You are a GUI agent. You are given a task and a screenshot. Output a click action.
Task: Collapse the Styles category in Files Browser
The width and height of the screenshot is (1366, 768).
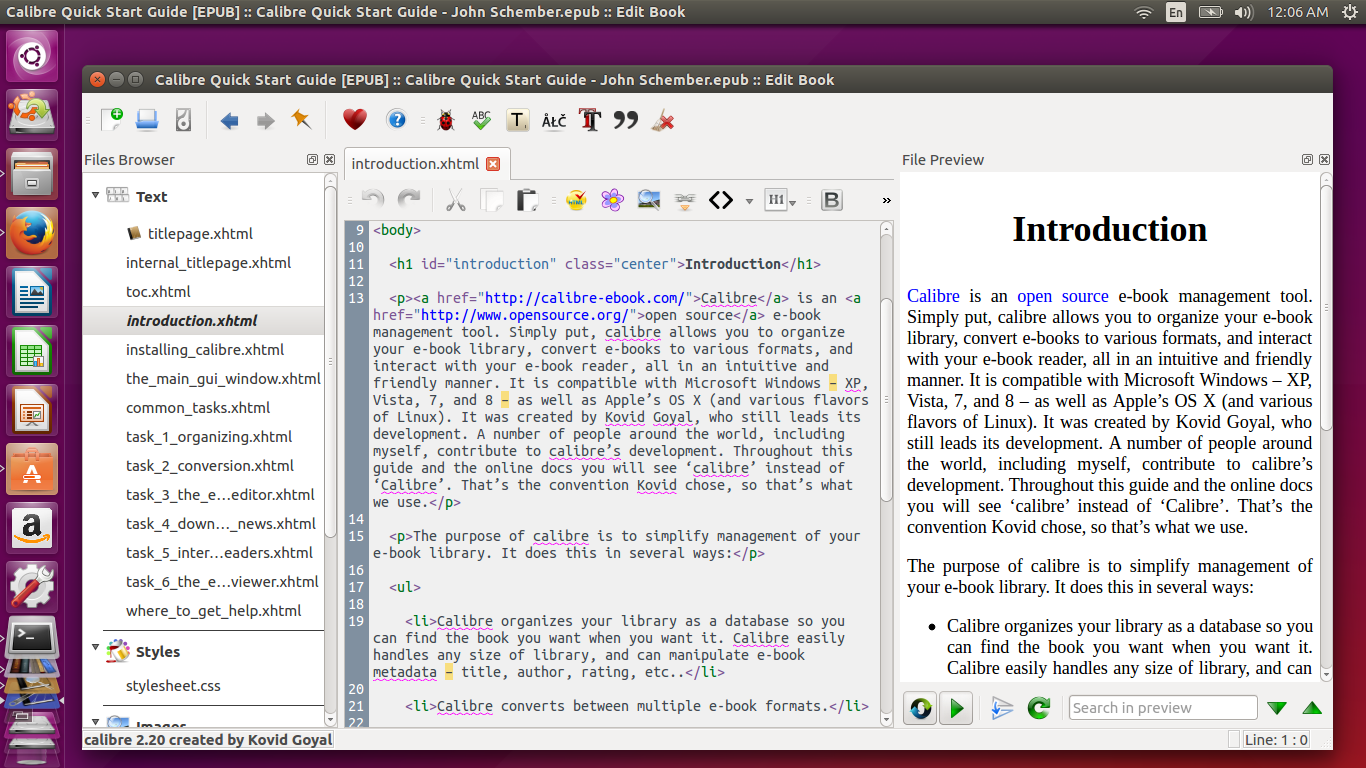96,649
